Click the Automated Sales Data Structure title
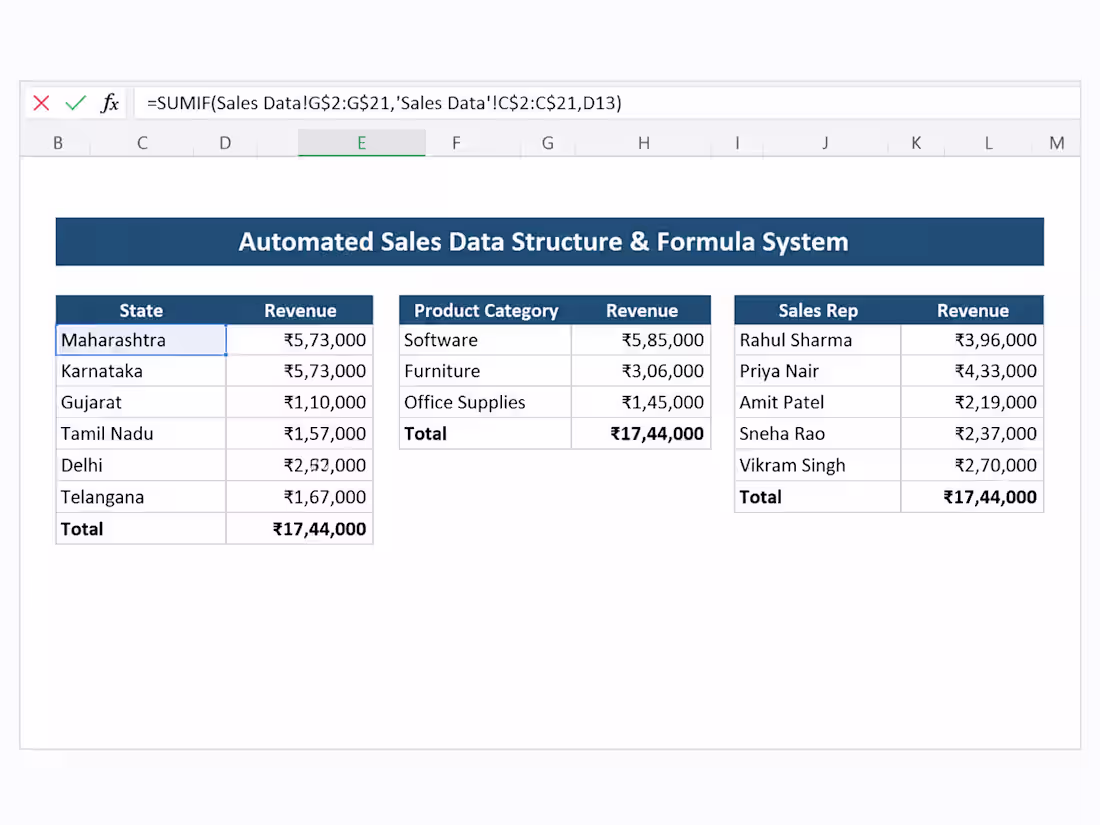The height and width of the screenshot is (825, 1100). (550, 242)
